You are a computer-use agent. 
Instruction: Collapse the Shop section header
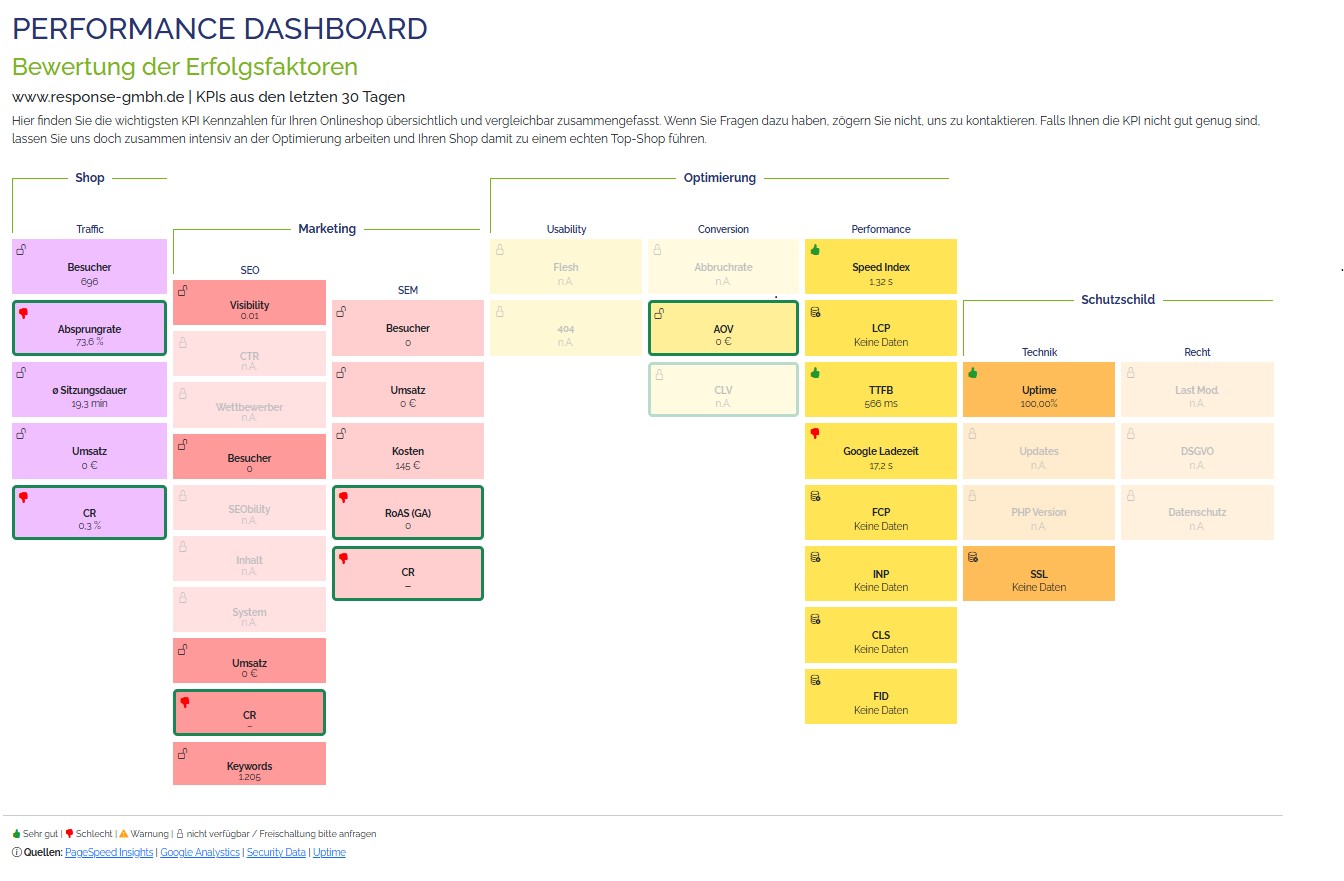tap(89, 178)
